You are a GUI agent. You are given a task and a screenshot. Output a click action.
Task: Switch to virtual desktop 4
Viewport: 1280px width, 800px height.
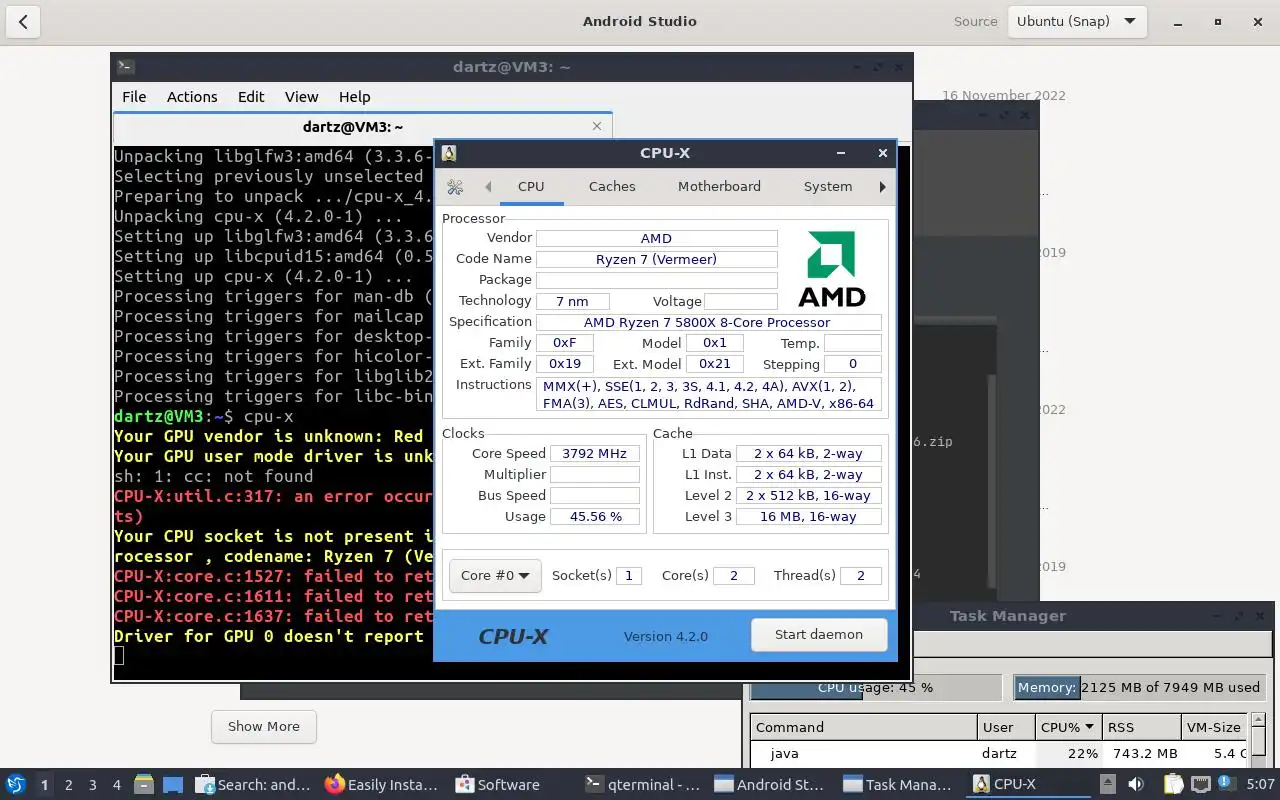(x=116, y=785)
